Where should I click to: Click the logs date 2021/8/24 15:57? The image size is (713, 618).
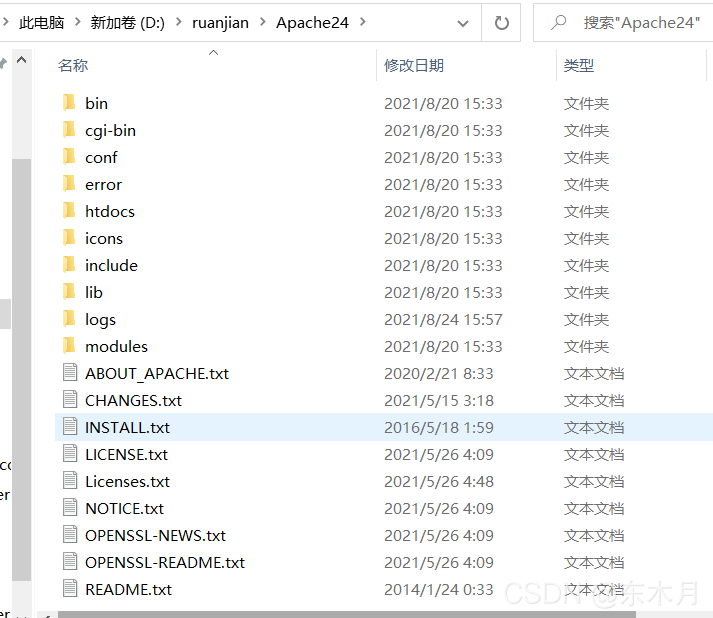[x=443, y=320]
